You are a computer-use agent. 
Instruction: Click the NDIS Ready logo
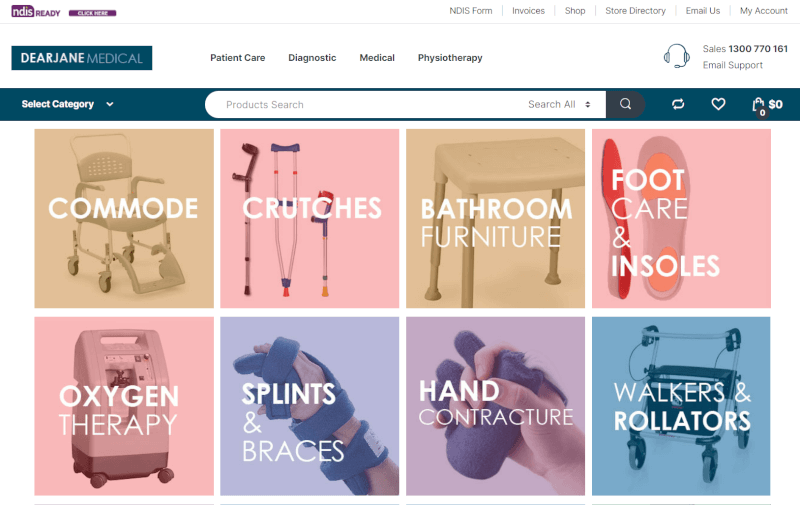(x=36, y=11)
